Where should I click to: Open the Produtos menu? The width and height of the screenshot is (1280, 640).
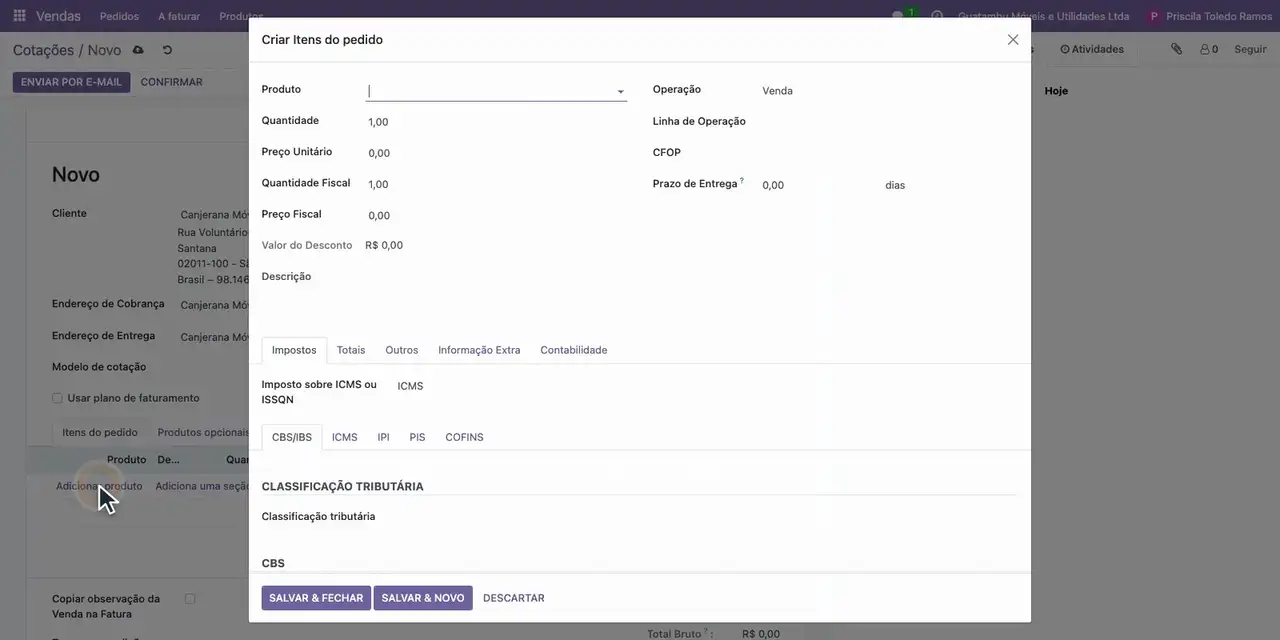[x=241, y=16]
